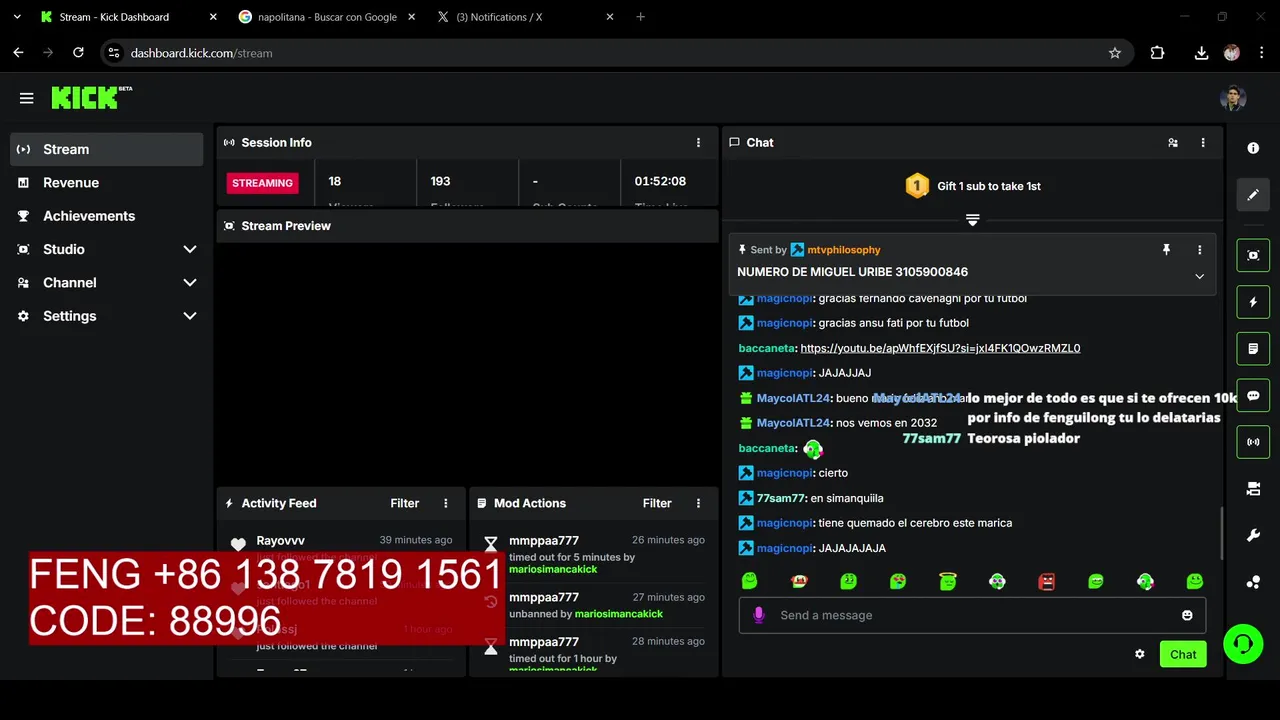
Task: Open the Activity Feed Filter
Action: [404, 503]
